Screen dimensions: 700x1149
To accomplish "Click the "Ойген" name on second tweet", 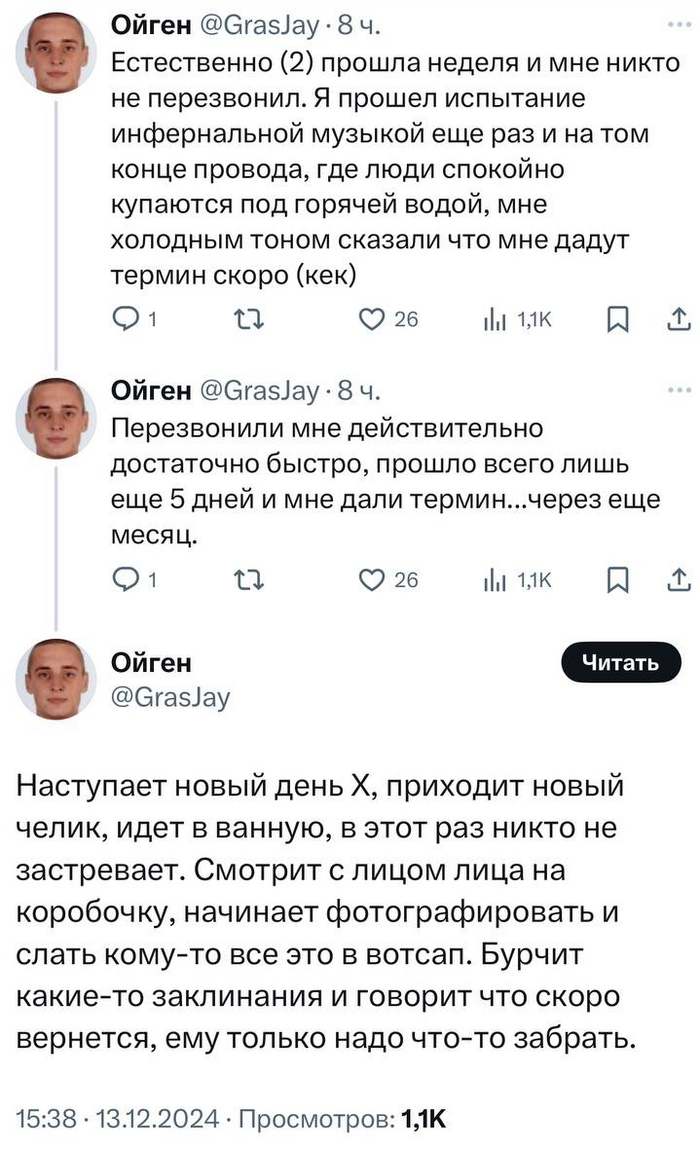I will 152,389.
